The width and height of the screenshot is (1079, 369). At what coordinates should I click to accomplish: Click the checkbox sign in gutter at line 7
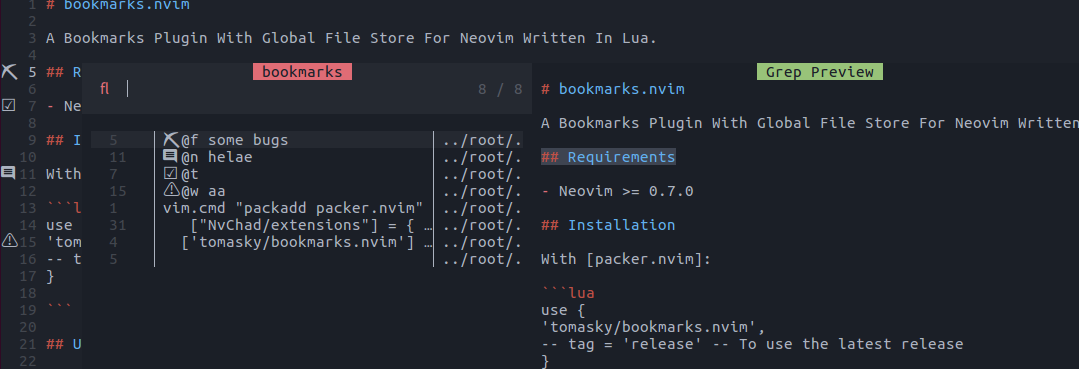click(x=9, y=105)
